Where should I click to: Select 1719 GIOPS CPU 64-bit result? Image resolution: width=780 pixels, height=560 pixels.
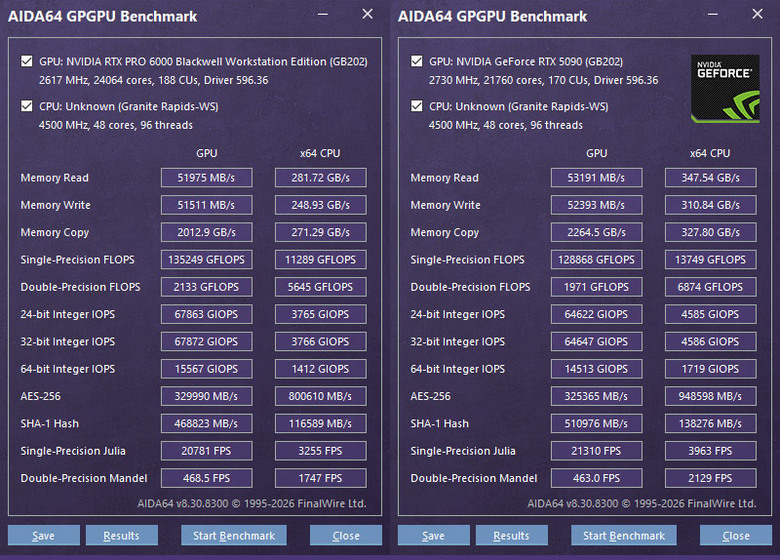click(x=710, y=369)
